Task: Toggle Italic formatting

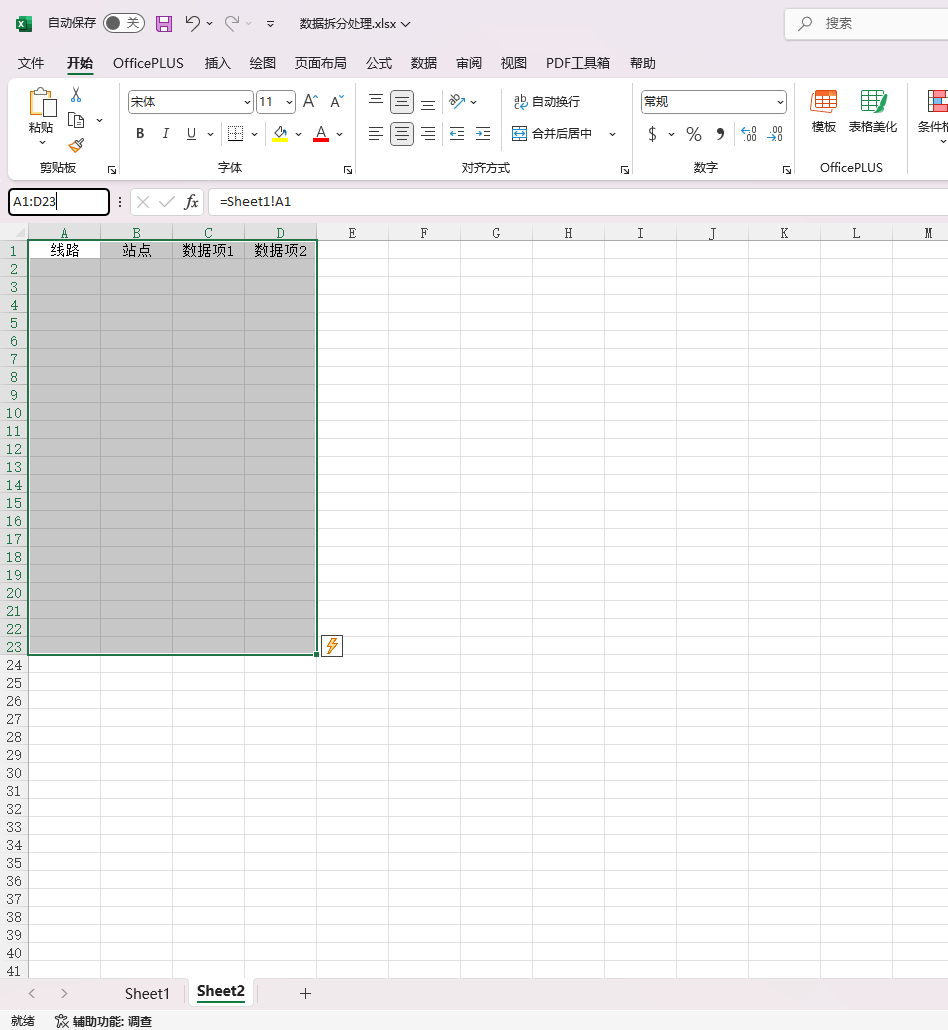Action: 166,134
